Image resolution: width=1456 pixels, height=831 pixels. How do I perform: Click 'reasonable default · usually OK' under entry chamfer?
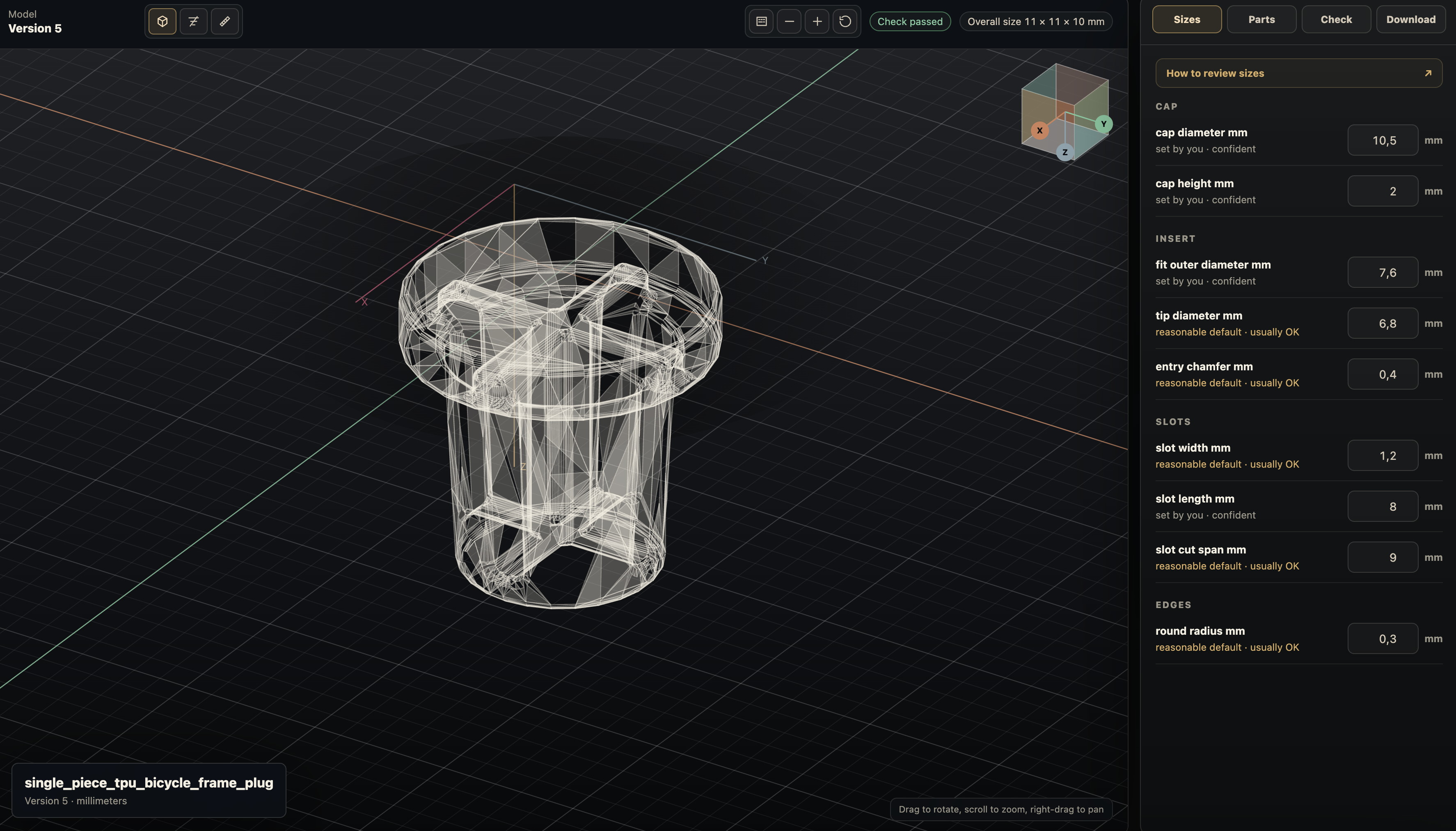click(1227, 383)
